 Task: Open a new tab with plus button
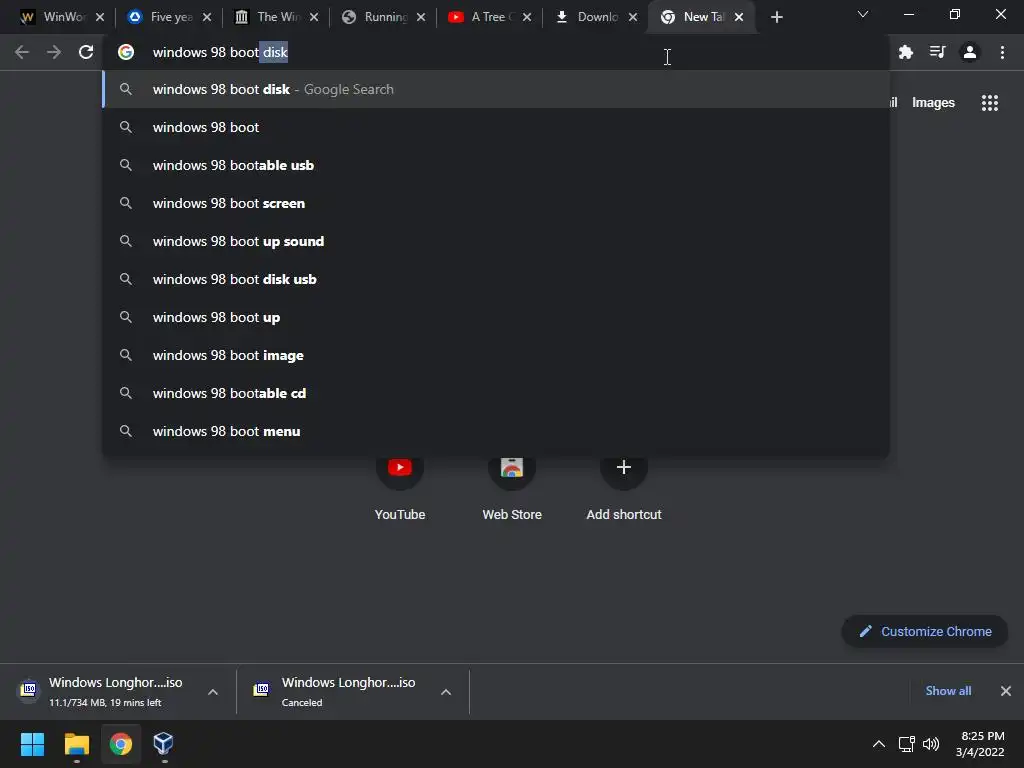[x=776, y=17]
